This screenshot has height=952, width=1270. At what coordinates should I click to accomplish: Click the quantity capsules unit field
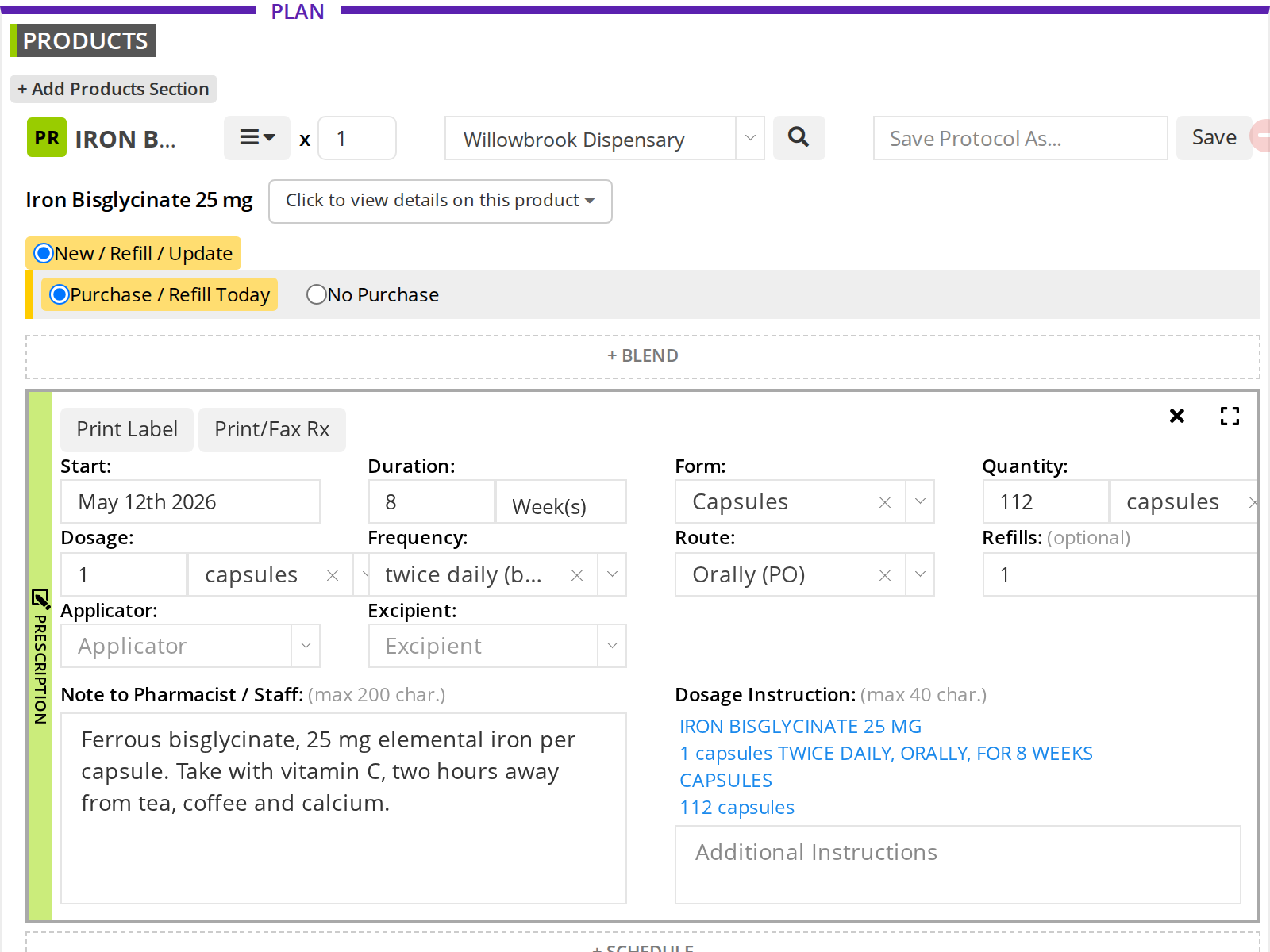pyautogui.click(x=1183, y=501)
